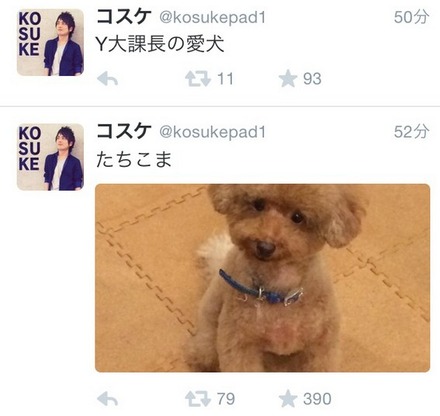The width and height of the screenshot is (440, 416).
Task: Open the 50分 timestamp
Action: coord(411,17)
